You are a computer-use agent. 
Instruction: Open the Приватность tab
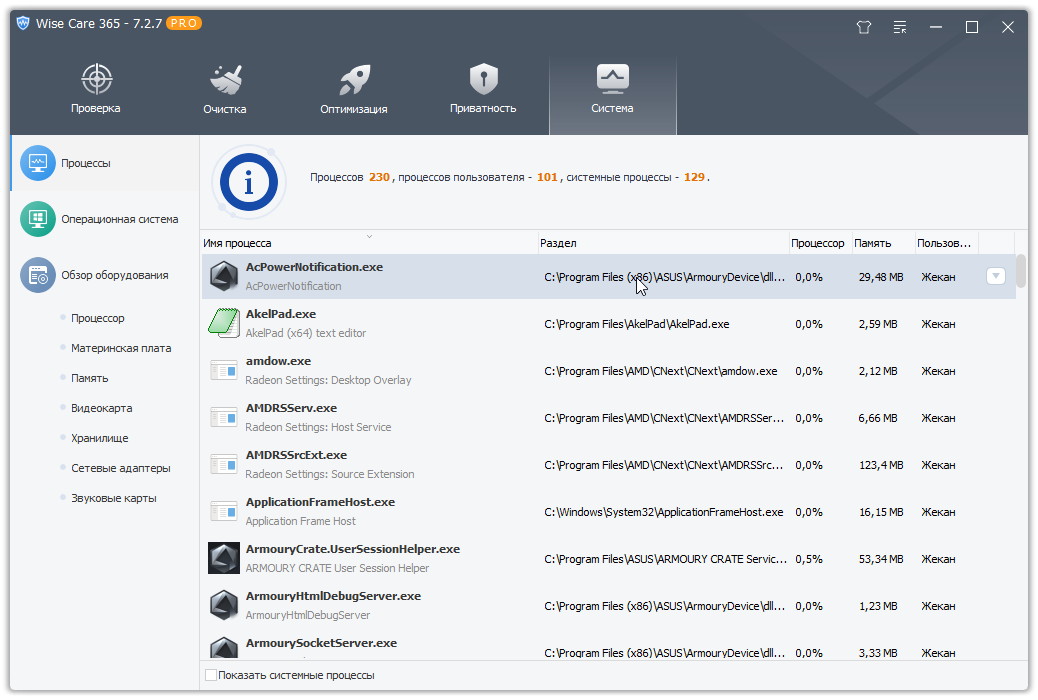click(483, 89)
